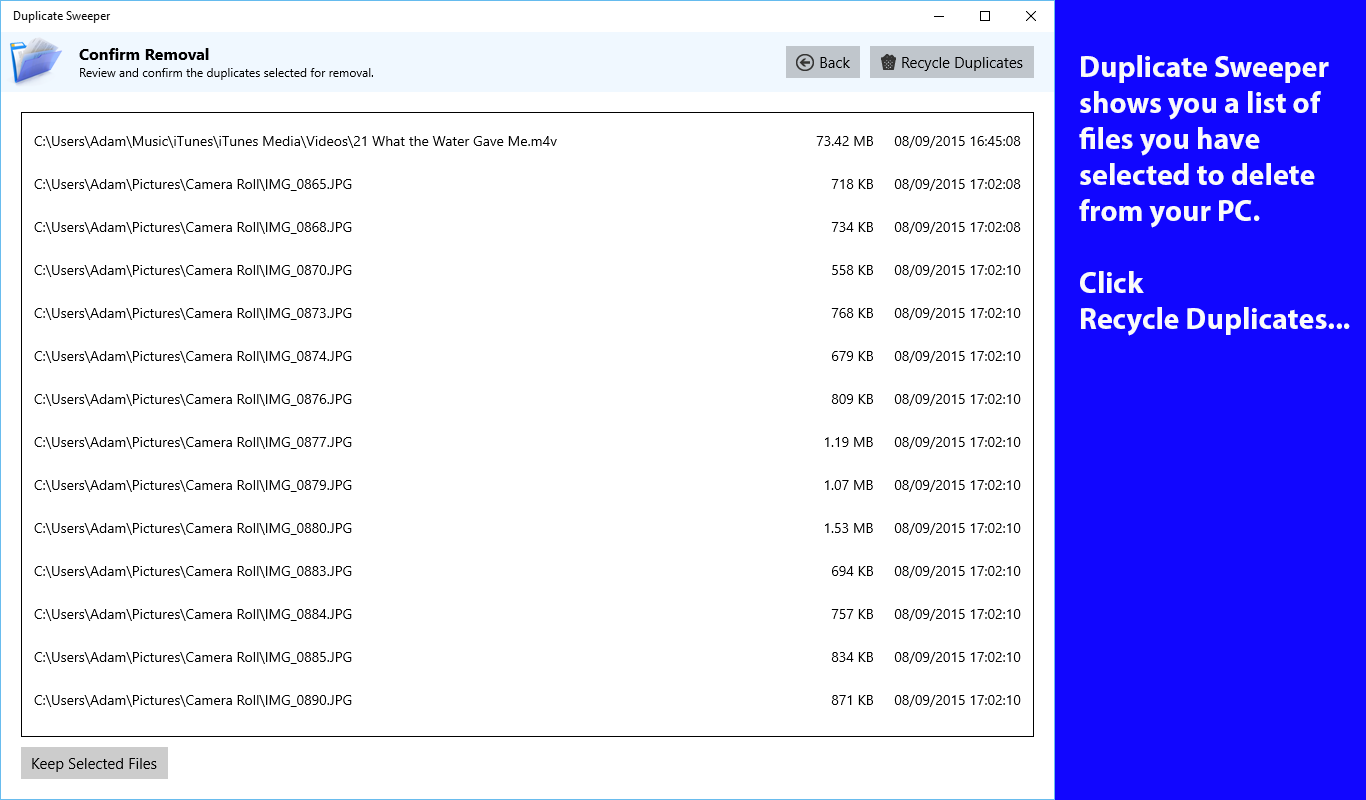
Task: Click the Confirm Removal folder icon
Action: pyautogui.click(x=35, y=60)
